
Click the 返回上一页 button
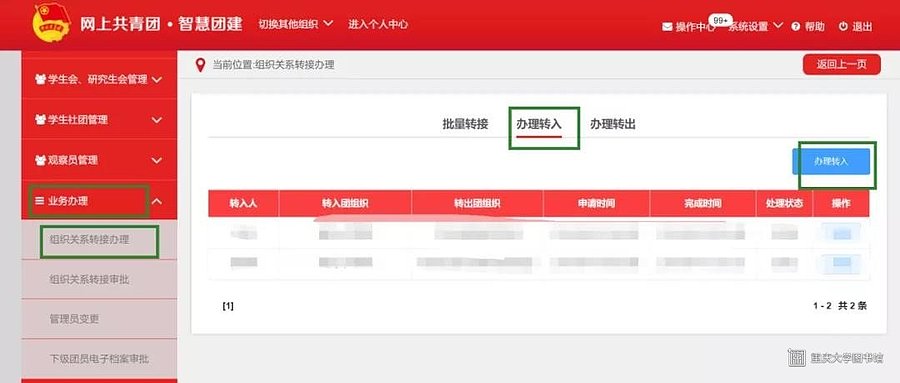click(841, 64)
